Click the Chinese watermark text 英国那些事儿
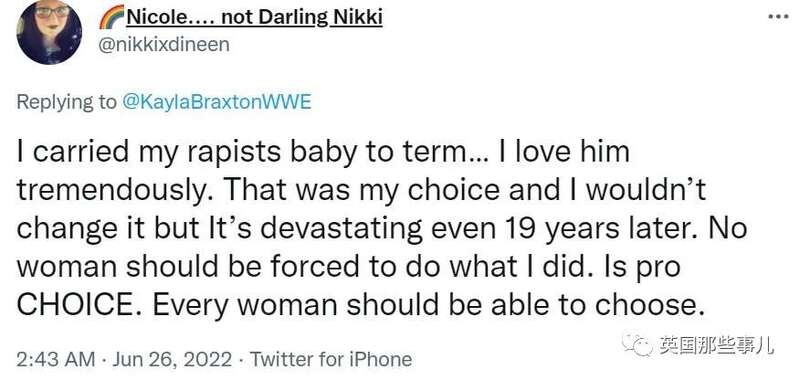 click(x=716, y=346)
